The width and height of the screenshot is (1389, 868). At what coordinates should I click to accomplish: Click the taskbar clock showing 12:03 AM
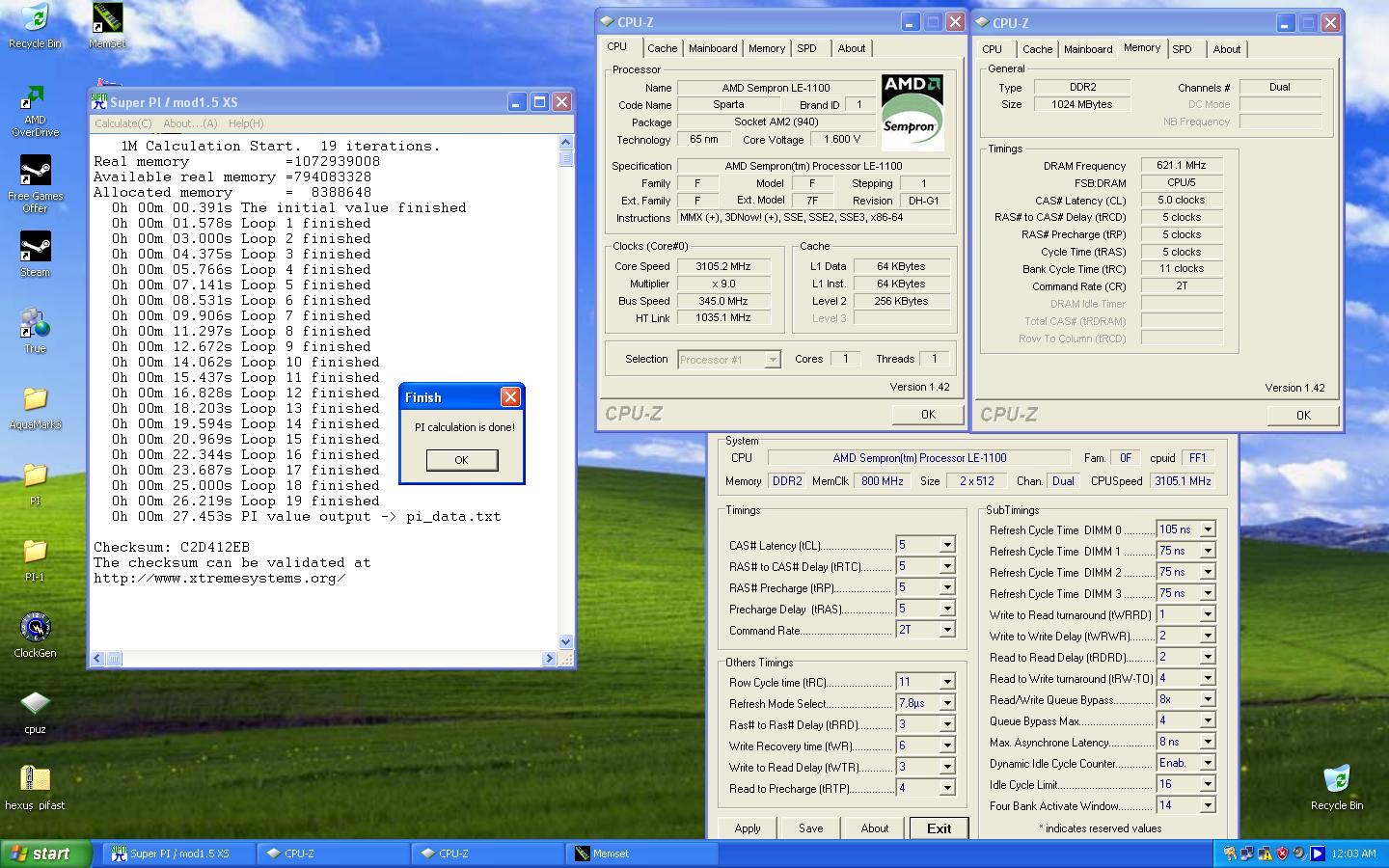pos(1353,854)
